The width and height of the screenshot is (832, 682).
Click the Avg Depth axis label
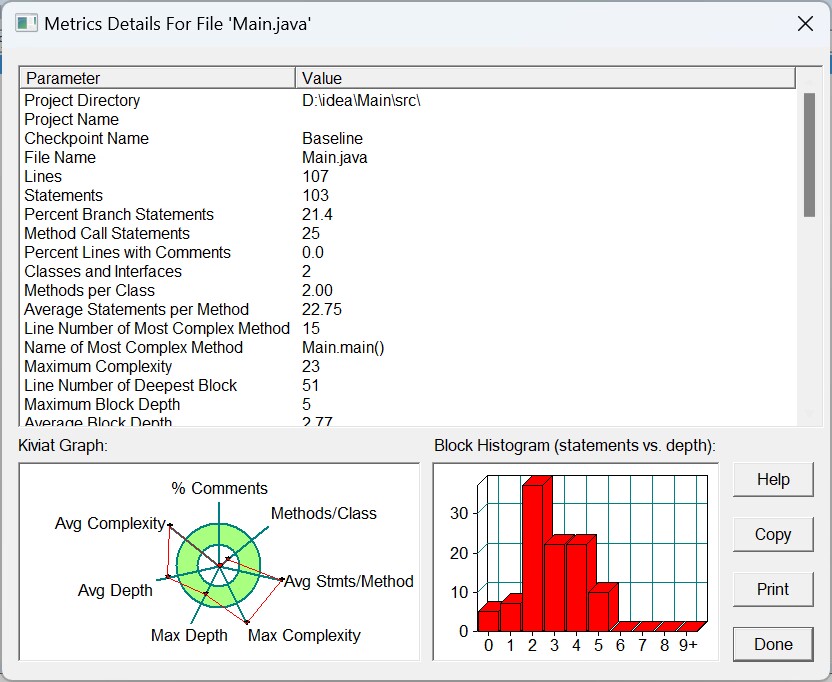(115, 590)
